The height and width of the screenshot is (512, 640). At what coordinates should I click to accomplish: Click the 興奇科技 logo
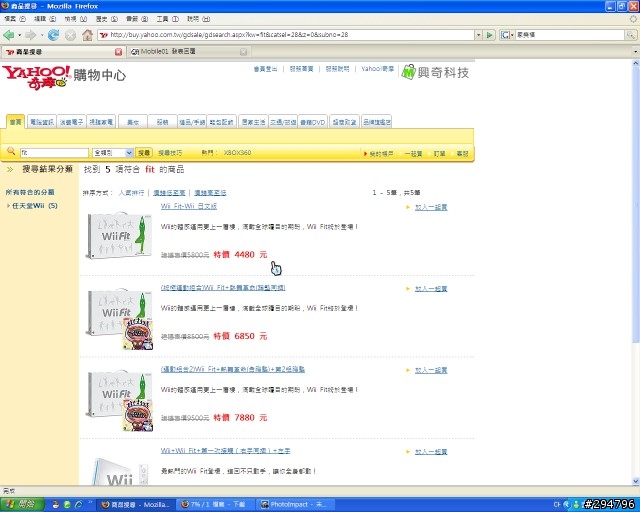[x=435, y=73]
